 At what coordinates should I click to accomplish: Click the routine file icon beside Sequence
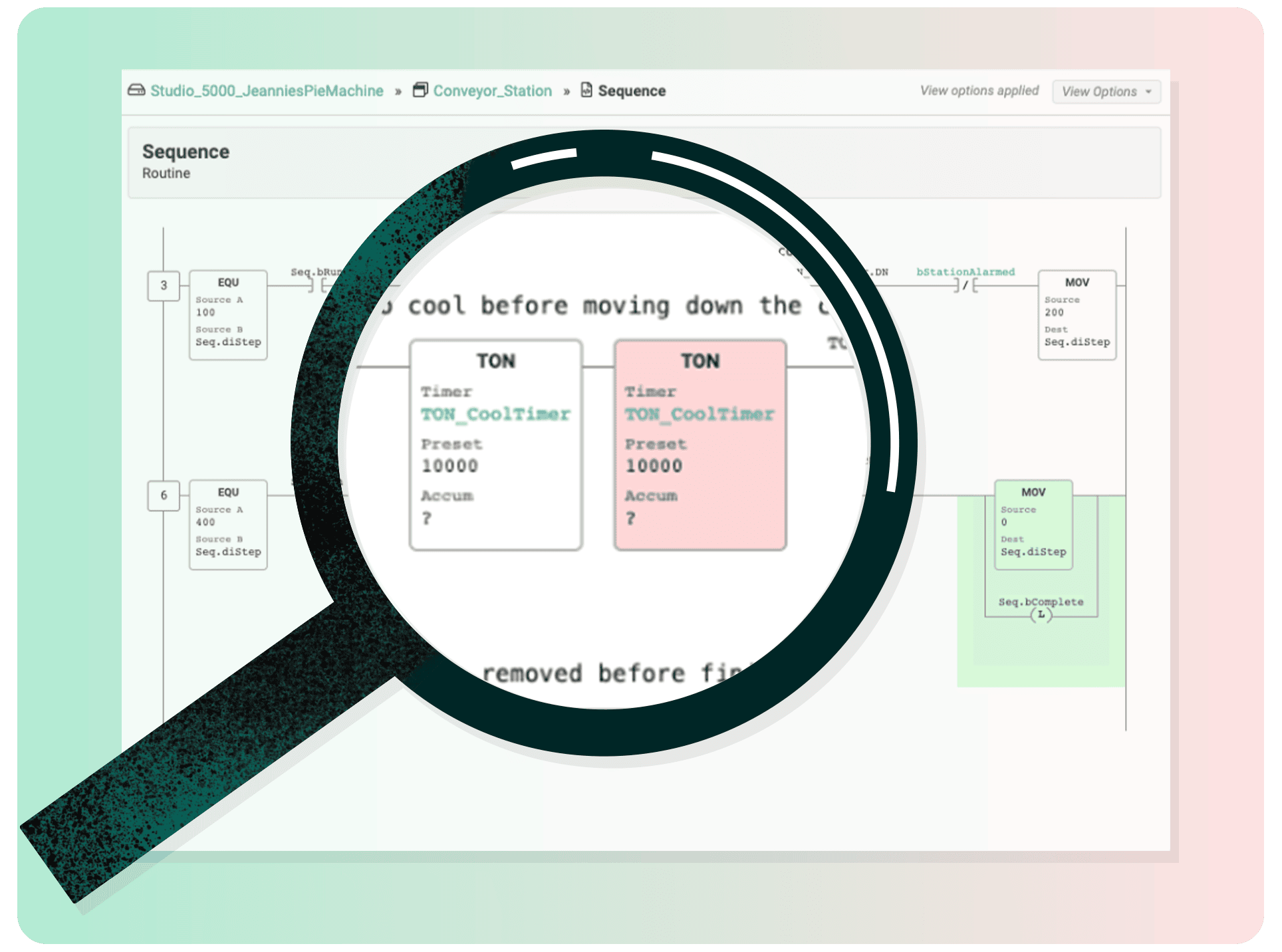[585, 90]
